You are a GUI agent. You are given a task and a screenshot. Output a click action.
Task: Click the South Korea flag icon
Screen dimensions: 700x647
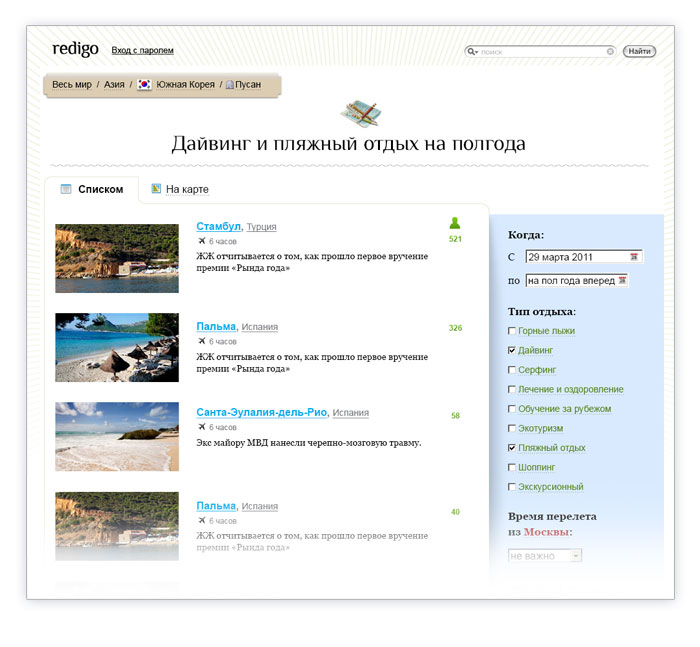pyautogui.click(x=145, y=85)
